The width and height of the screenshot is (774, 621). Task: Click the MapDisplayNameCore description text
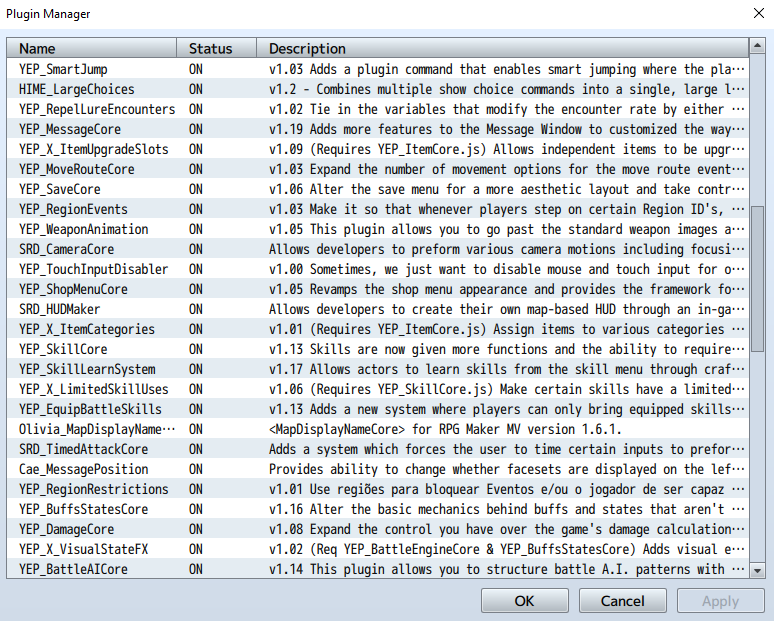(445, 429)
